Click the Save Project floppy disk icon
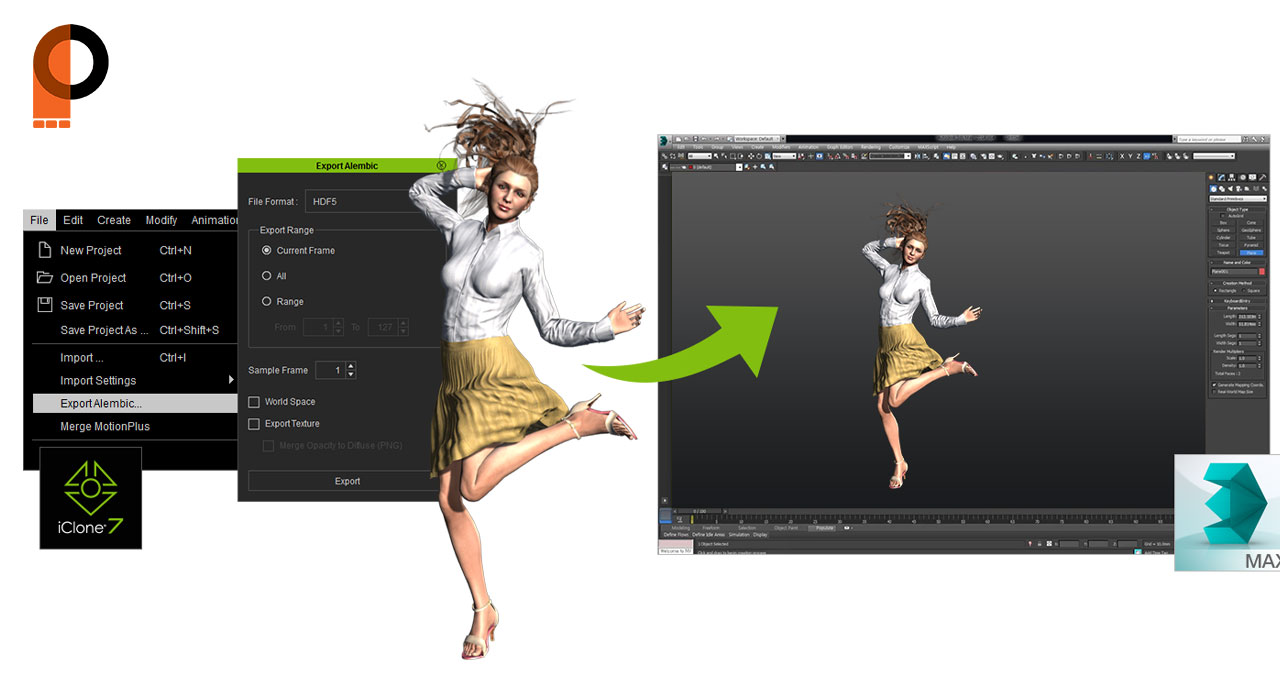The width and height of the screenshot is (1280, 681). pyautogui.click(x=44, y=305)
